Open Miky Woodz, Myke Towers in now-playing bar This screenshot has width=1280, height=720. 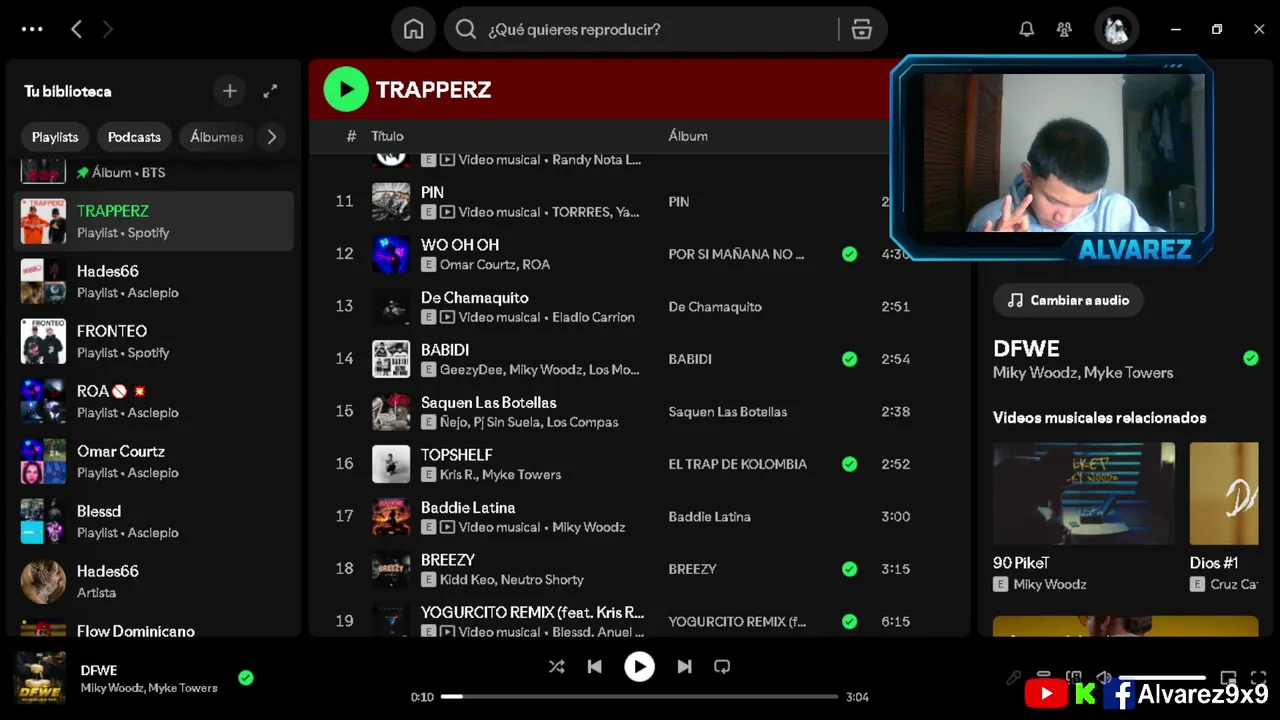click(x=149, y=688)
